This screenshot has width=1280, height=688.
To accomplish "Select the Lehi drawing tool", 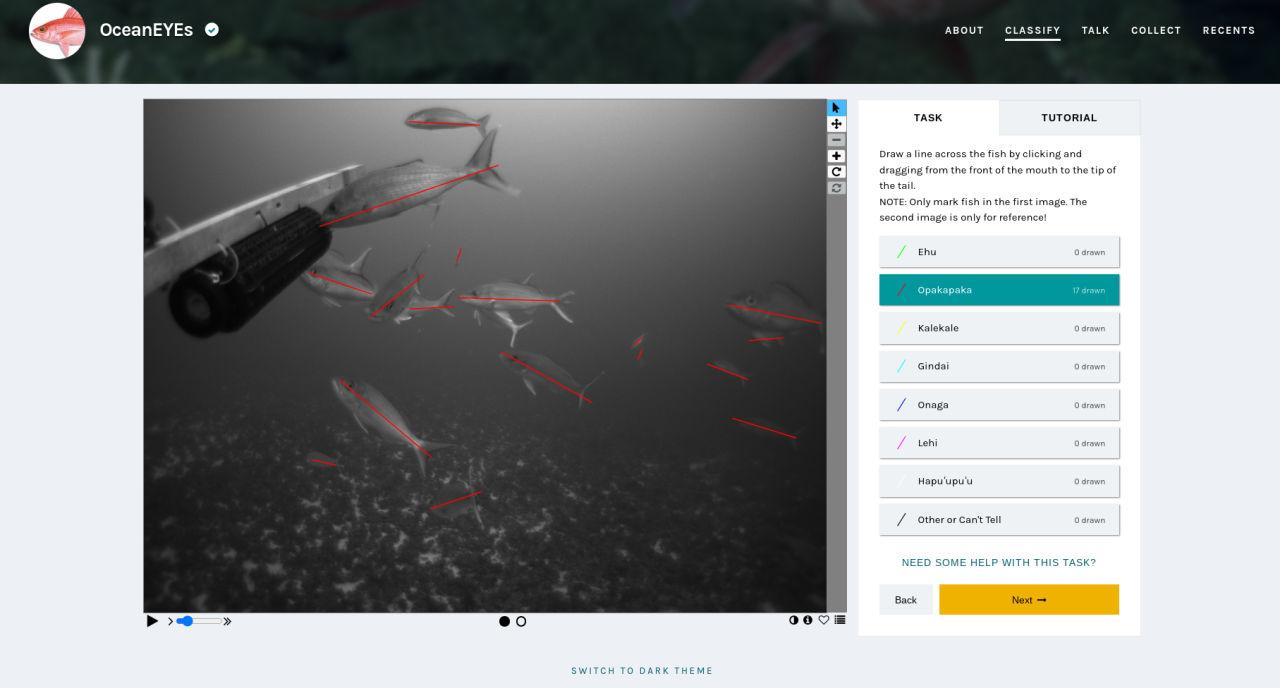I will click(999, 443).
